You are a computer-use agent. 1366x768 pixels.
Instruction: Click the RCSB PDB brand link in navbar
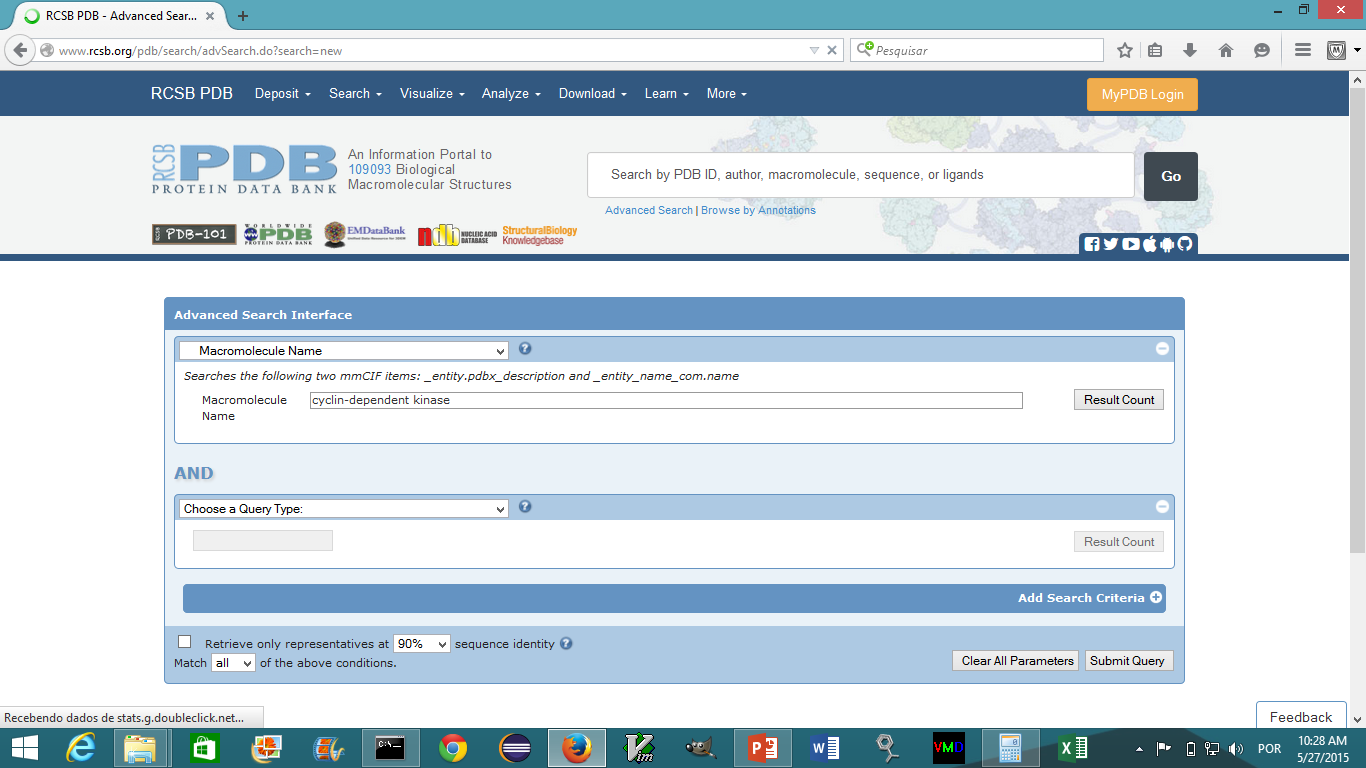point(192,93)
